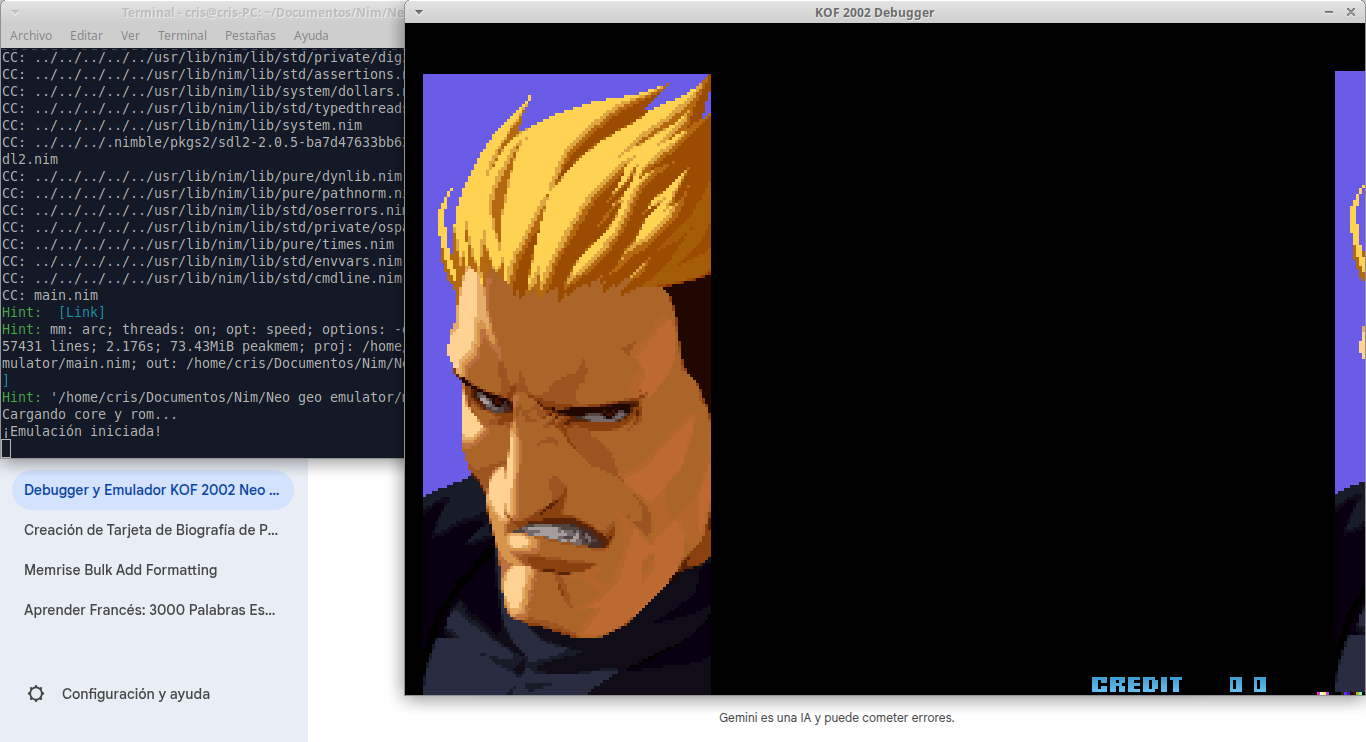This screenshot has width=1366, height=742.
Task: Click '¡Emulación iniciada!' terminal line
Action: pyautogui.click(x=82, y=431)
